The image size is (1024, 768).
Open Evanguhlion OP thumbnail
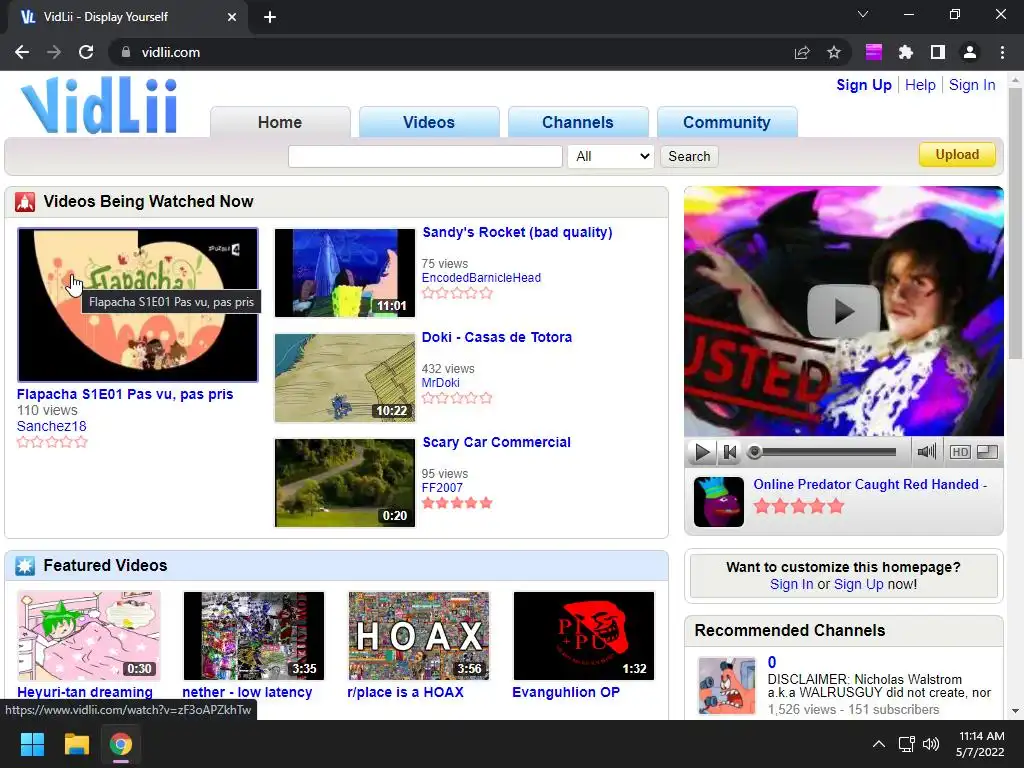(x=584, y=636)
